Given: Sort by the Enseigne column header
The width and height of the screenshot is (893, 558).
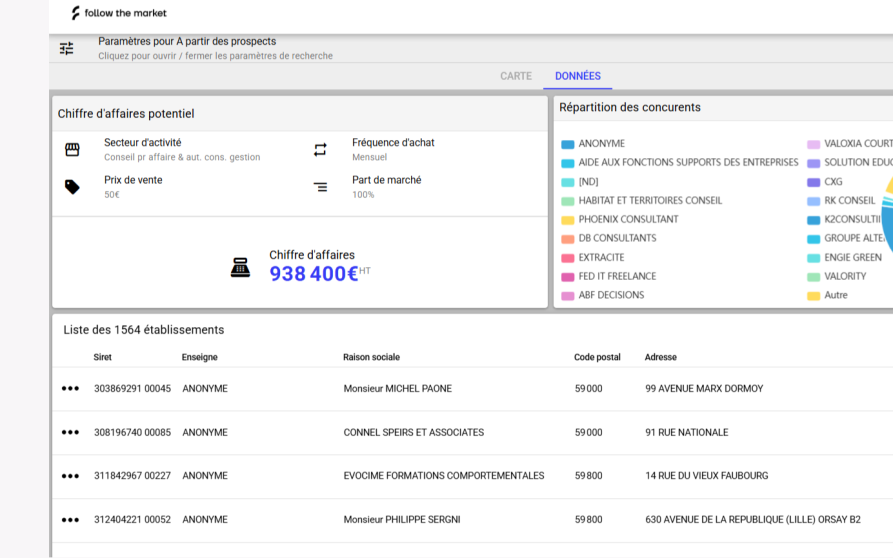Looking at the screenshot, I should (199, 357).
